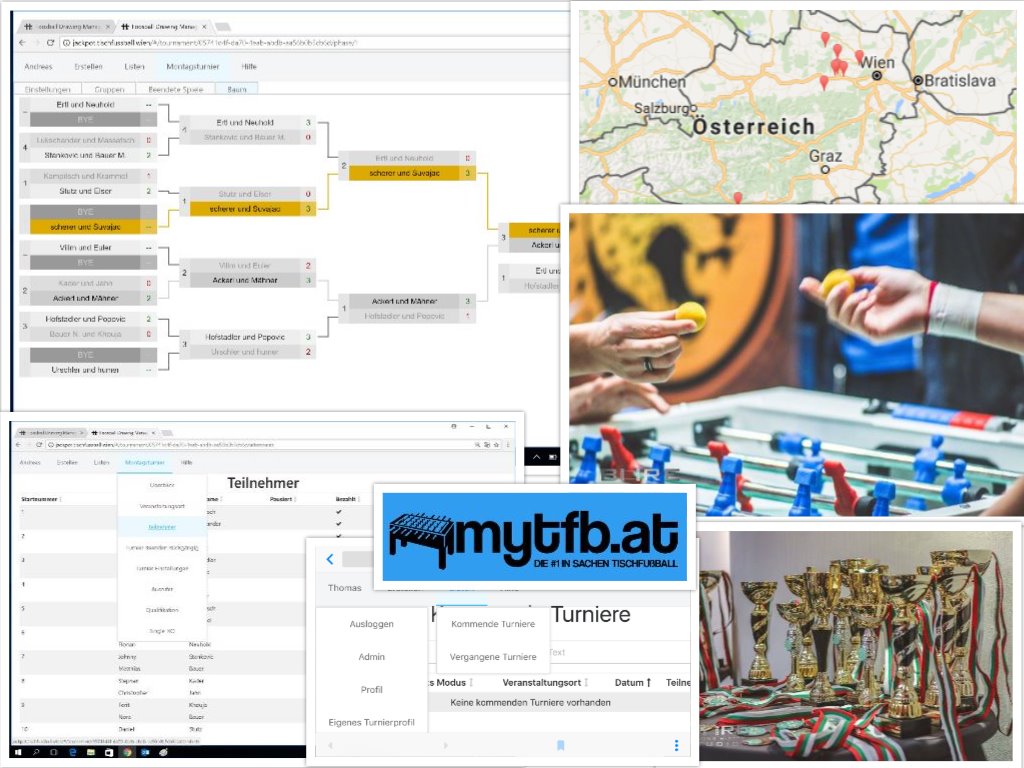Click the Task View icon in taskbar

click(54, 752)
